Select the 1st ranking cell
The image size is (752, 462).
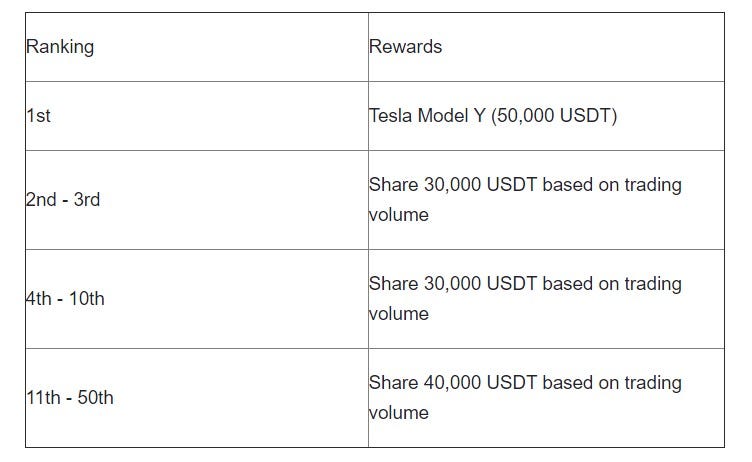197,116
